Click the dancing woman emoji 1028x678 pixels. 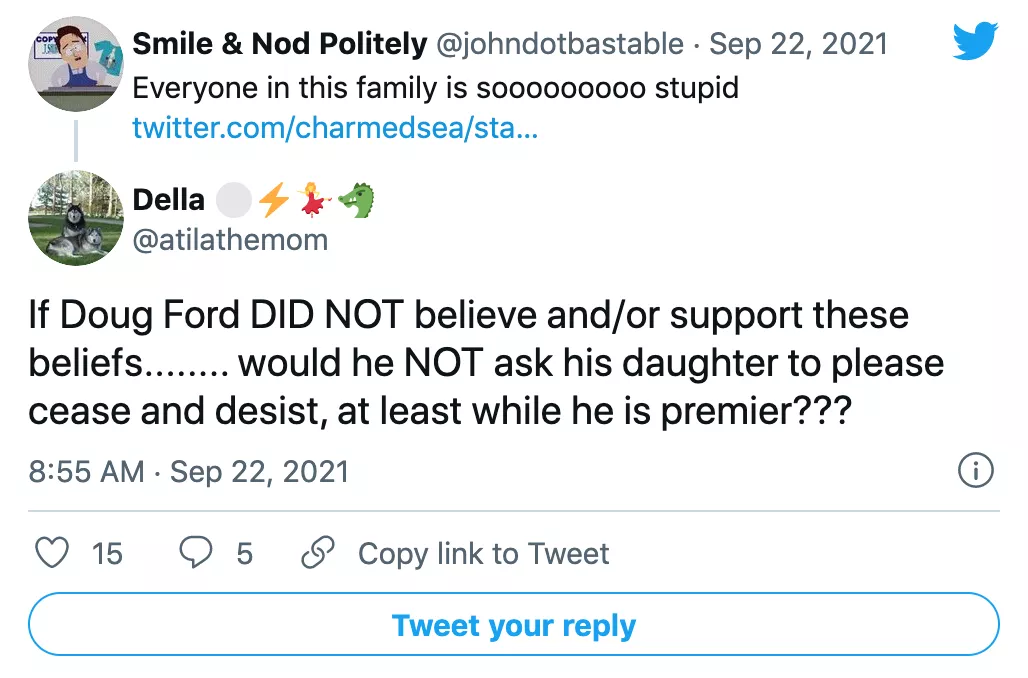313,201
